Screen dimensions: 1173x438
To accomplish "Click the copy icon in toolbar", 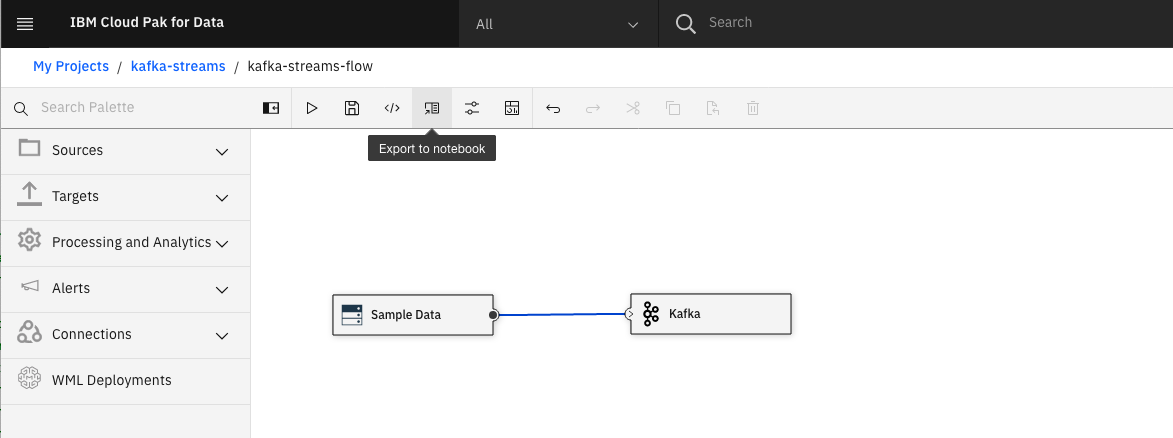I will tap(673, 109).
